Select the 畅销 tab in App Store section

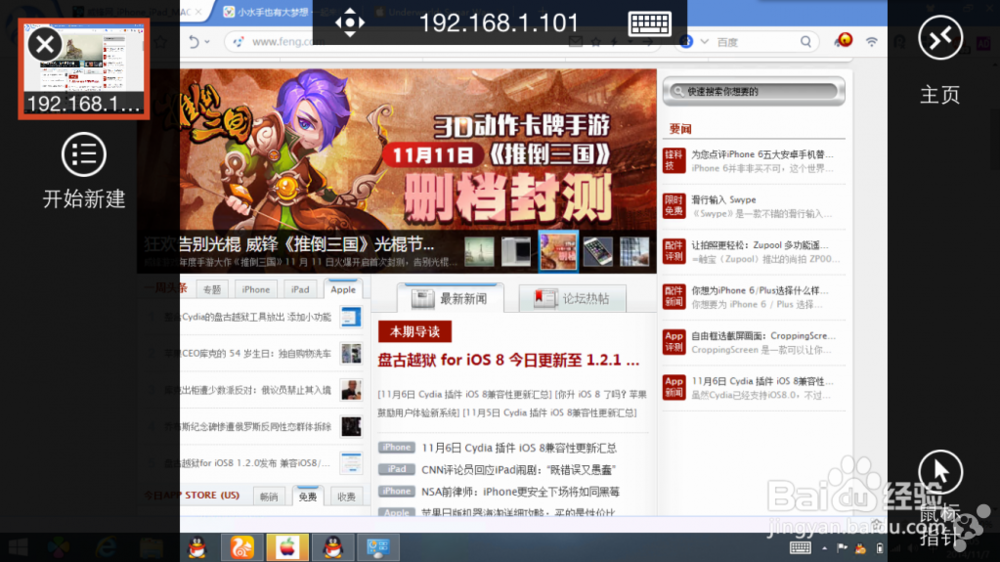(x=268, y=496)
